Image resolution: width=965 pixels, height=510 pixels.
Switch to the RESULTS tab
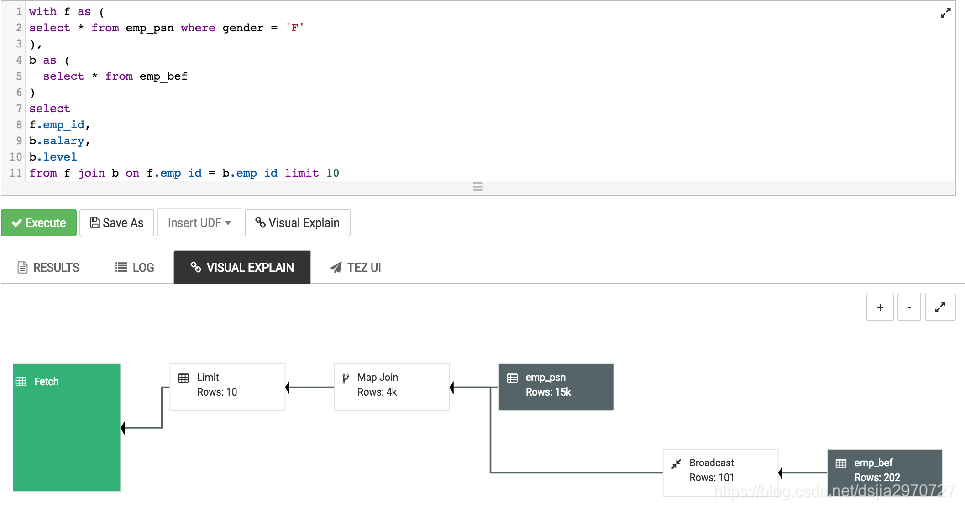[x=48, y=268]
